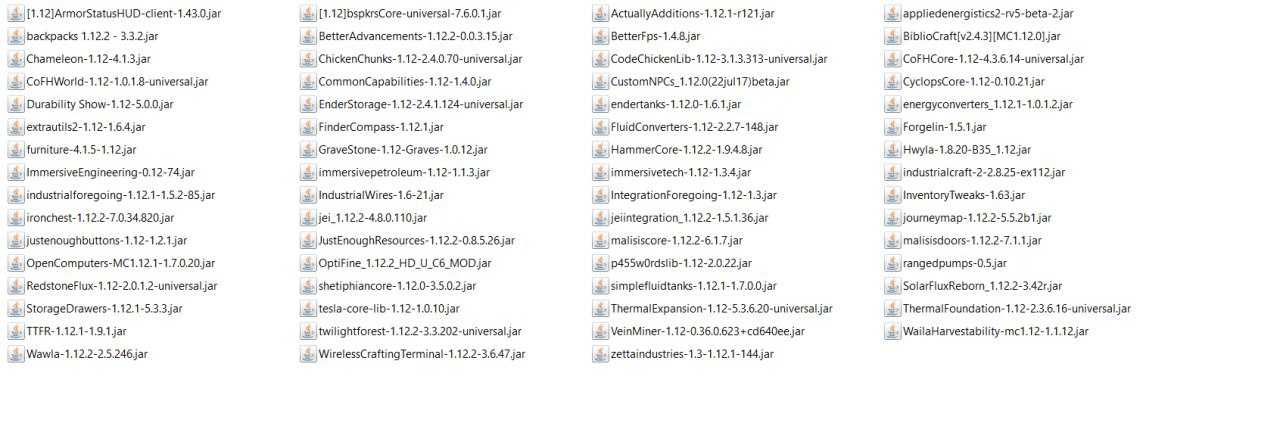The image size is (1280, 426).
Task: Click the Java icon of VeinMiner-1.12-0.36.0.623+cd640ee.jar
Action: (601, 331)
